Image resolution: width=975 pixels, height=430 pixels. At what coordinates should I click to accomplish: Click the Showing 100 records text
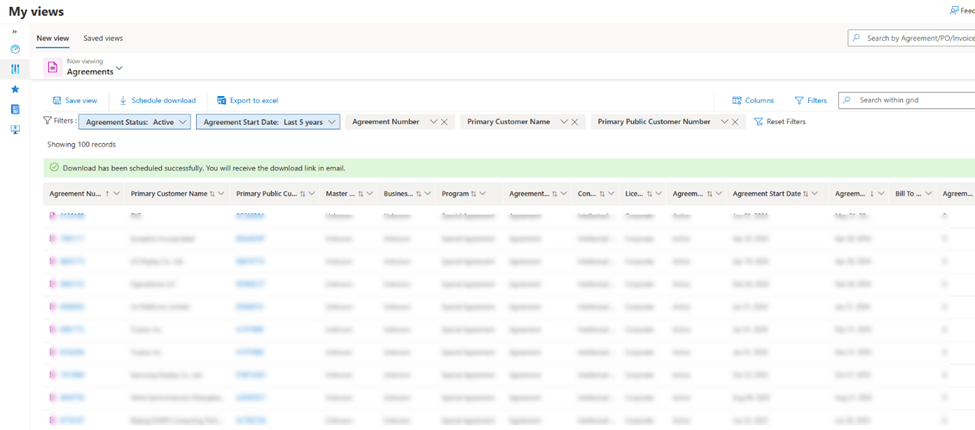[x=81, y=144]
